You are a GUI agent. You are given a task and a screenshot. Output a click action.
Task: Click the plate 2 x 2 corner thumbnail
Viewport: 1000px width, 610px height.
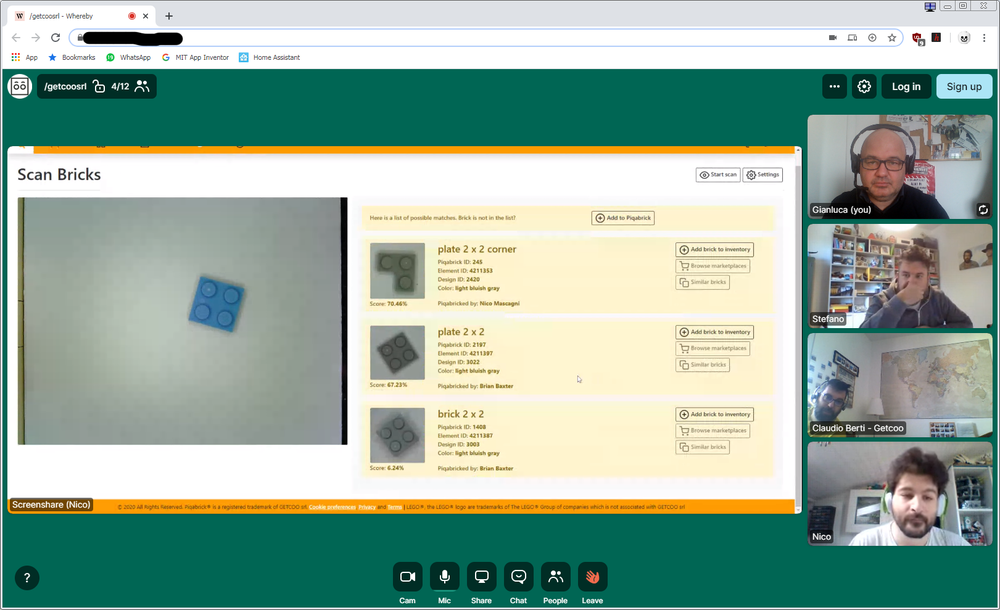397,271
